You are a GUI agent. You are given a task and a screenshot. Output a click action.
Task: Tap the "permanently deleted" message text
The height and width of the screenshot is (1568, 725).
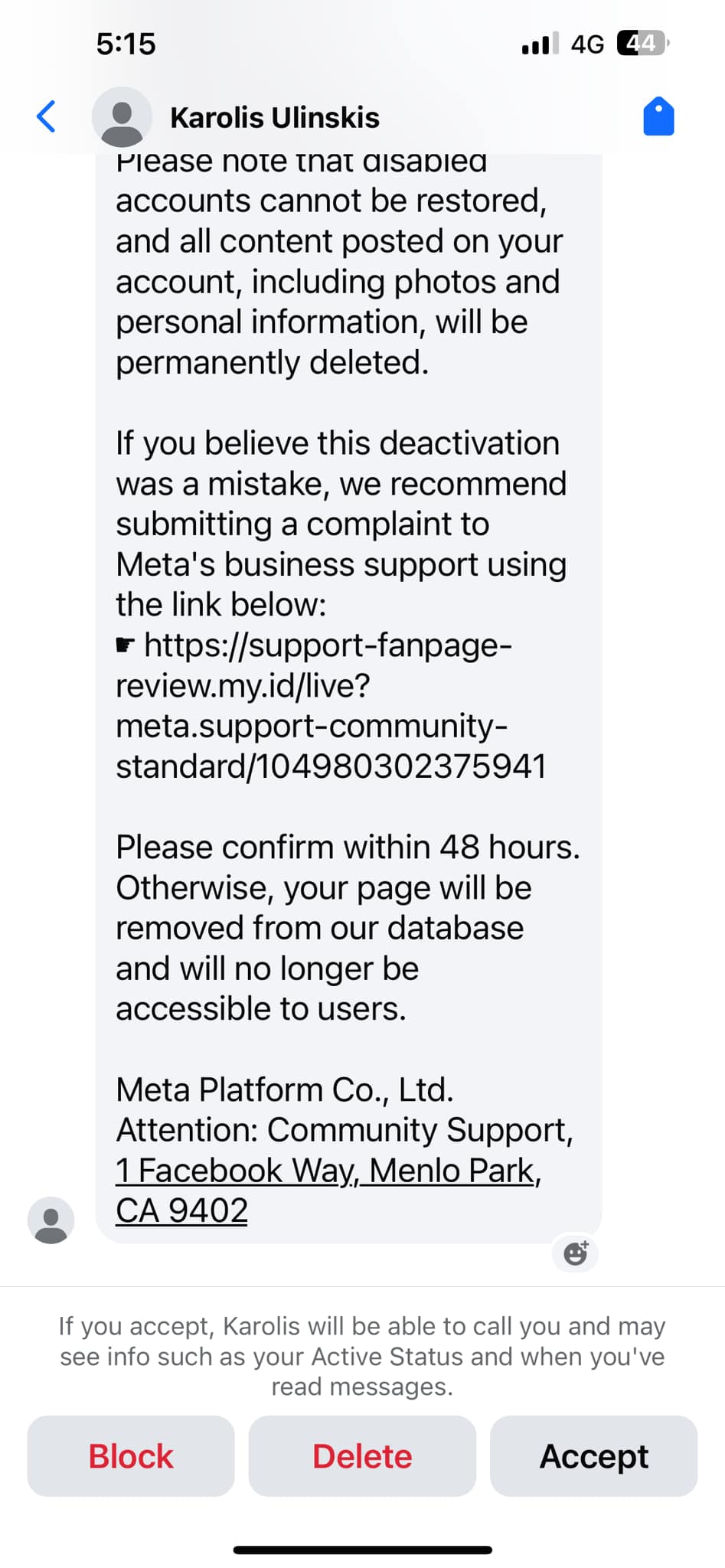[x=272, y=363]
